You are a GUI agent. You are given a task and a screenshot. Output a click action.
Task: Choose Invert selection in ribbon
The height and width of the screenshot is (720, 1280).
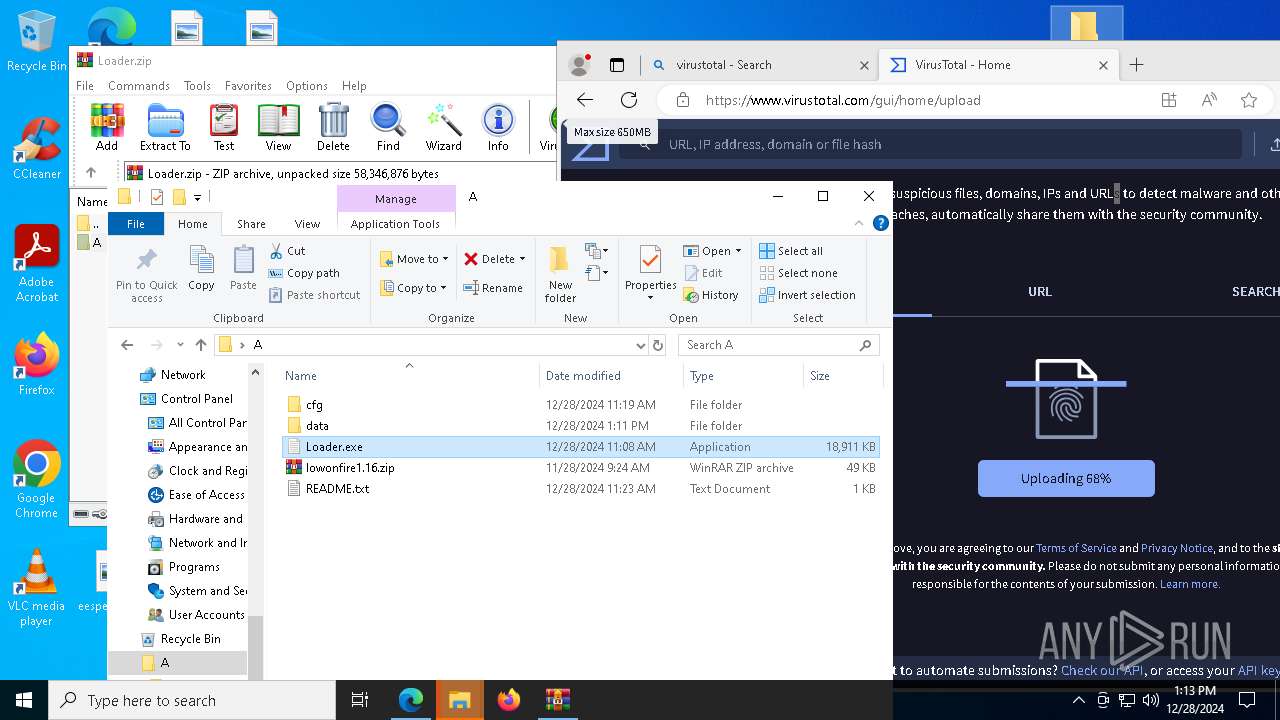point(807,295)
